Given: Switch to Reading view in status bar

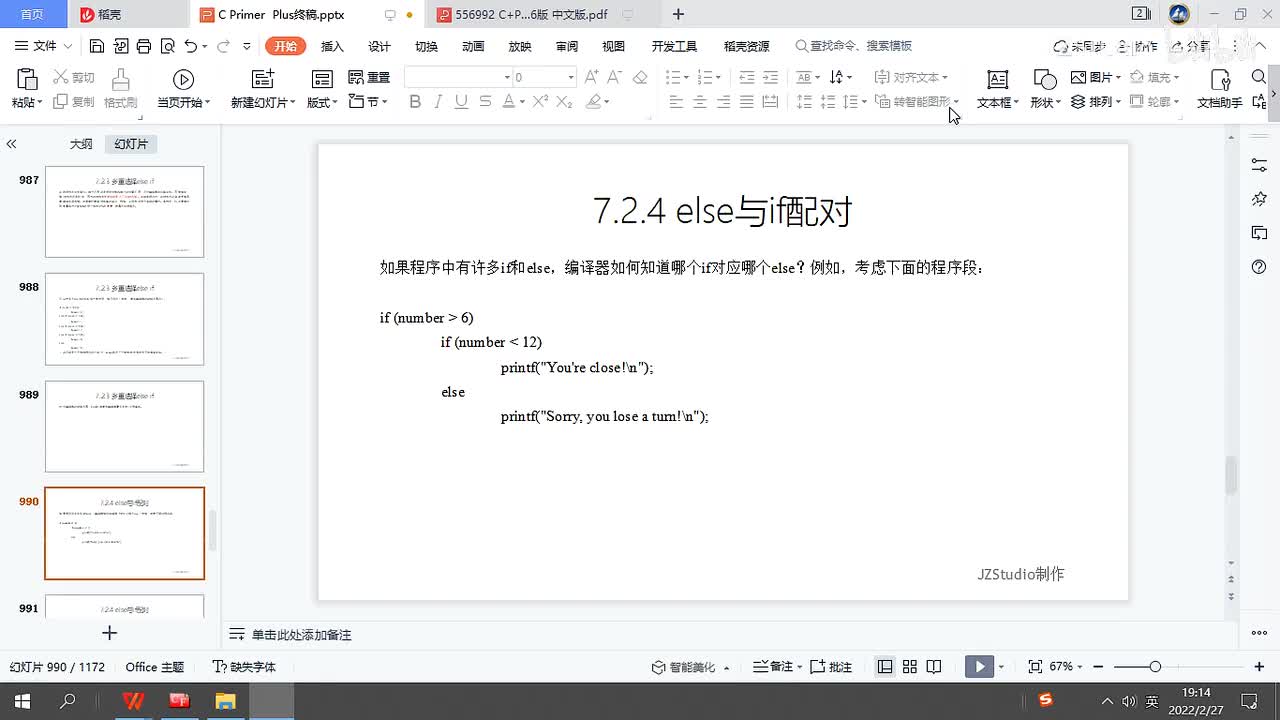Looking at the screenshot, I should click(x=934, y=667).
